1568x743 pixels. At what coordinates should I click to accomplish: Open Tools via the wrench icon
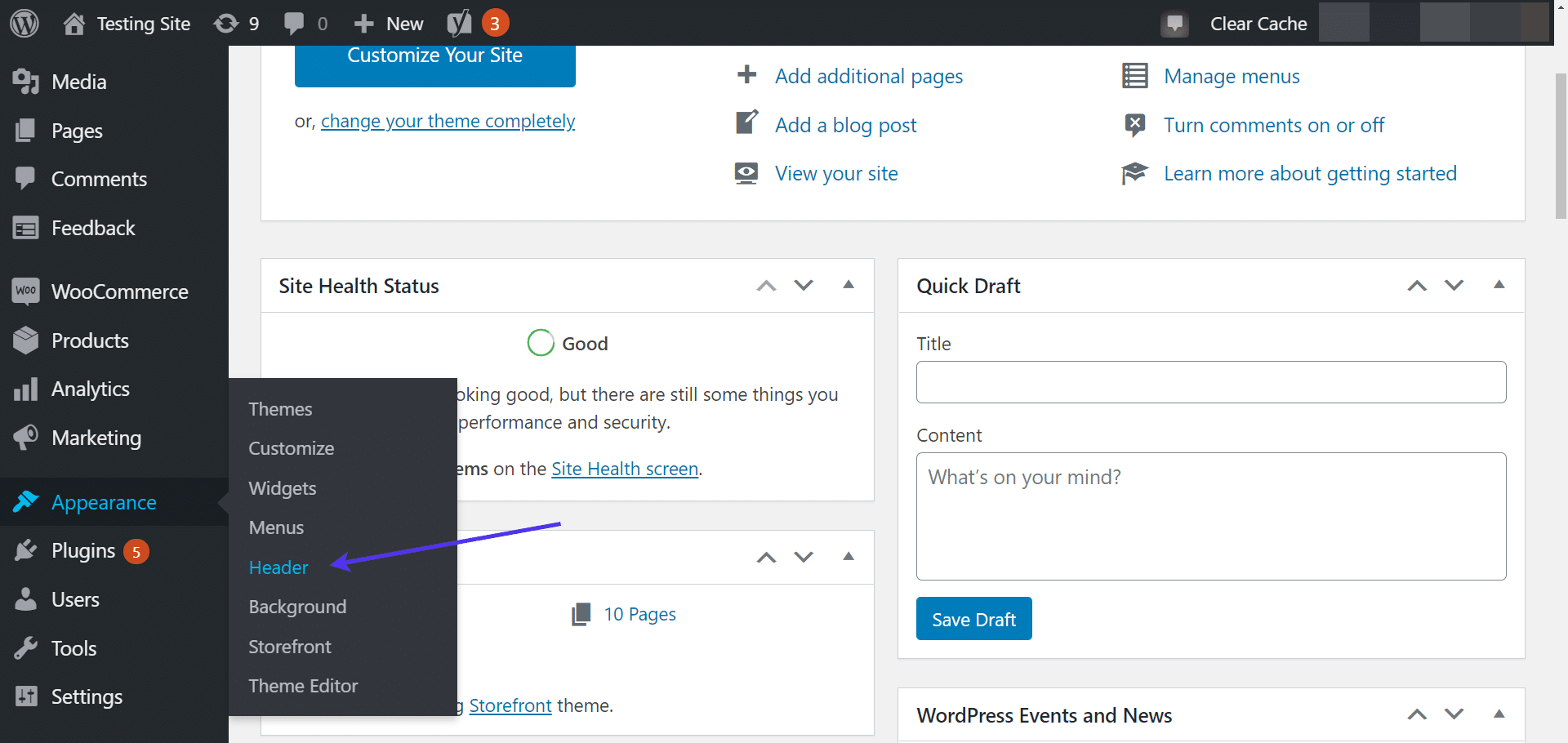(x=25, y=647)
